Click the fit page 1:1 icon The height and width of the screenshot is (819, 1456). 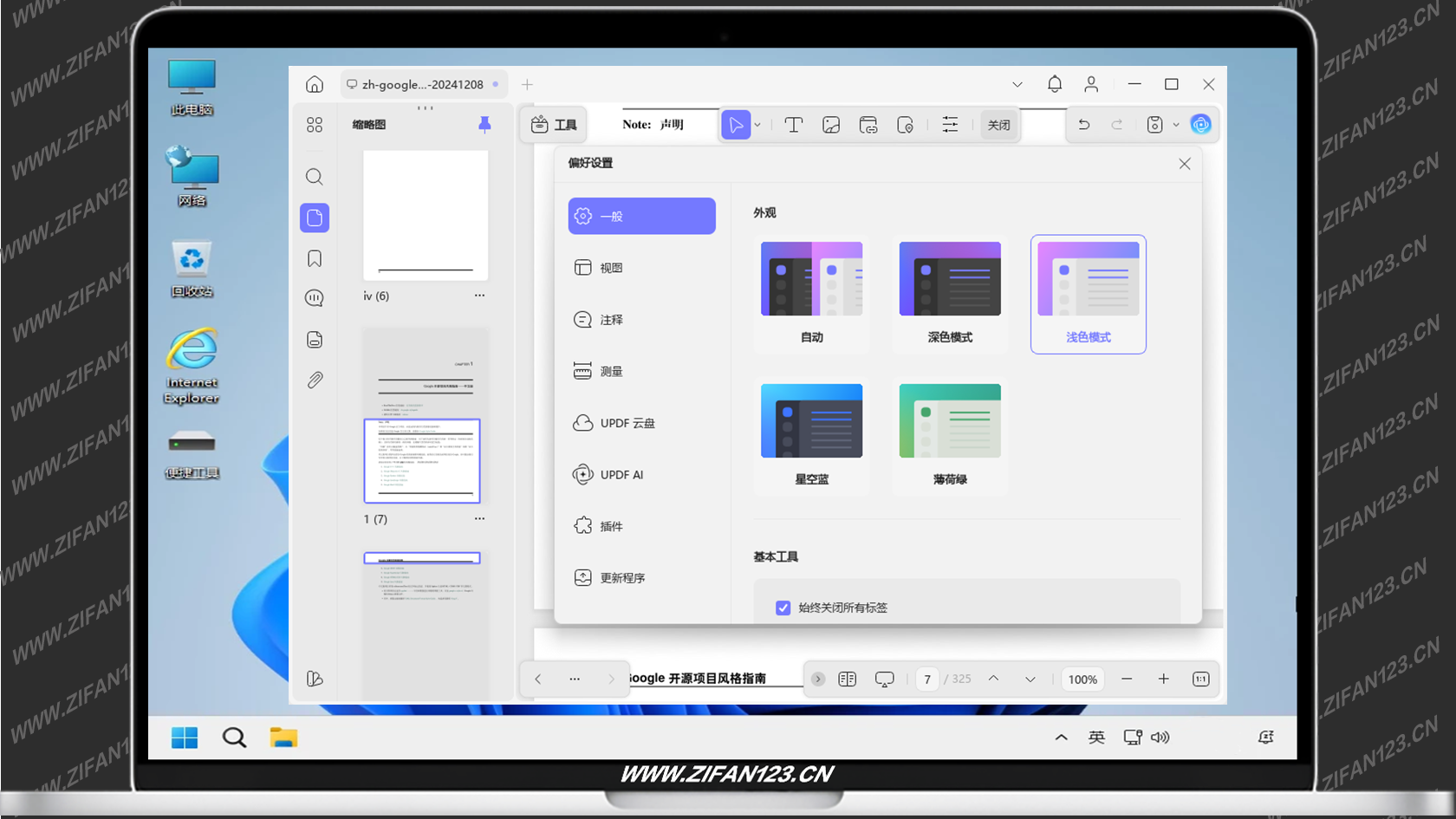(1201, 679)
